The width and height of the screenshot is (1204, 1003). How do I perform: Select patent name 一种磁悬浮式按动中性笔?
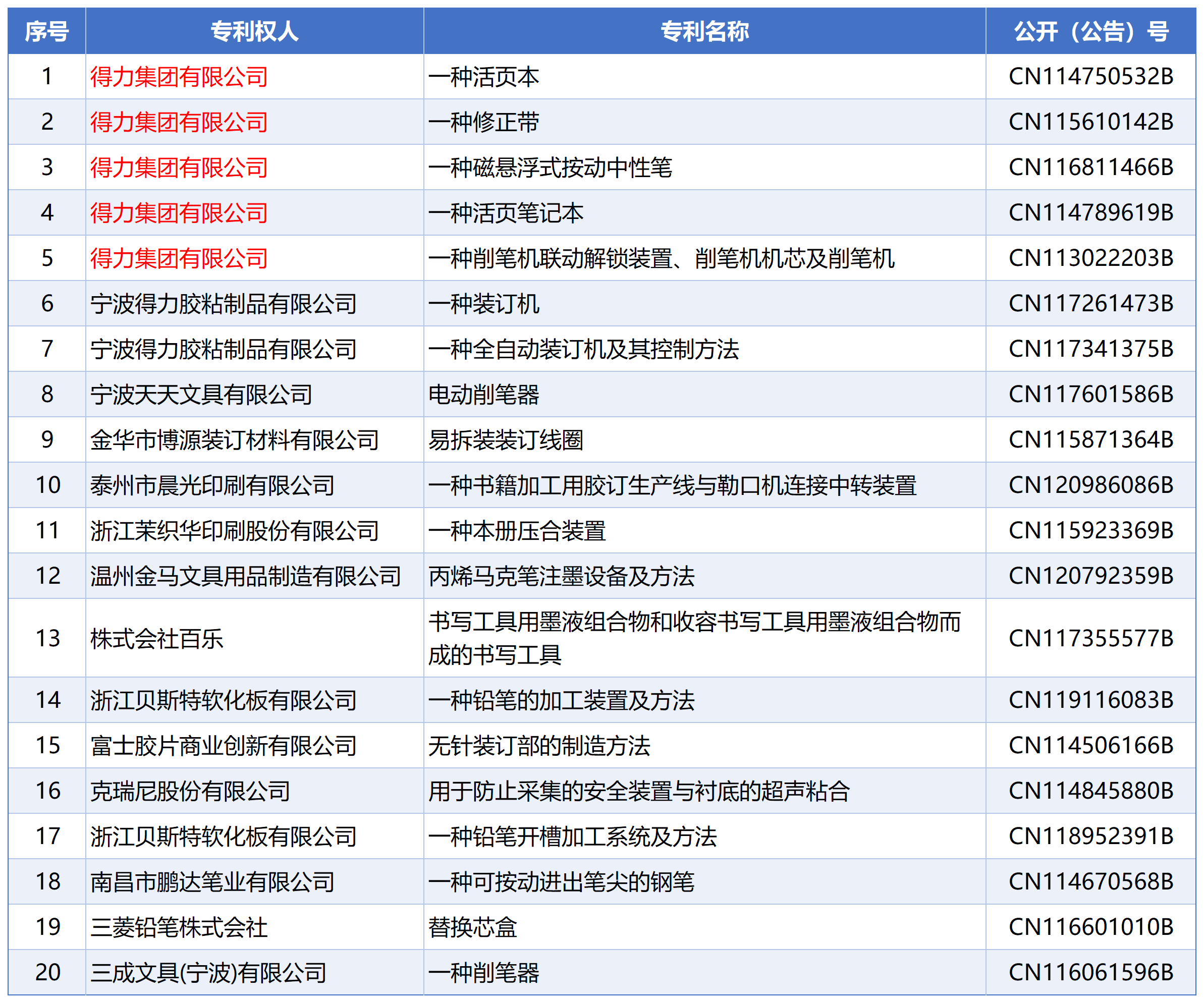(x=551, y=168)
